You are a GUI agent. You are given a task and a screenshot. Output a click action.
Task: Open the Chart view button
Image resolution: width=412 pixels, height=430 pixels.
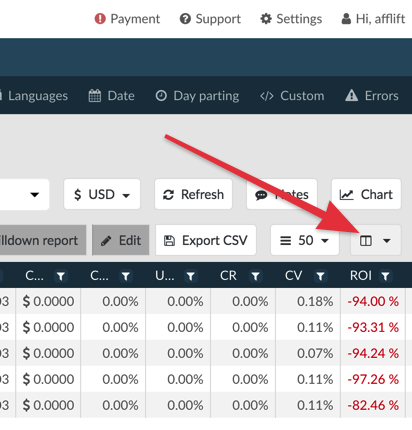click(x=366, y=194)
